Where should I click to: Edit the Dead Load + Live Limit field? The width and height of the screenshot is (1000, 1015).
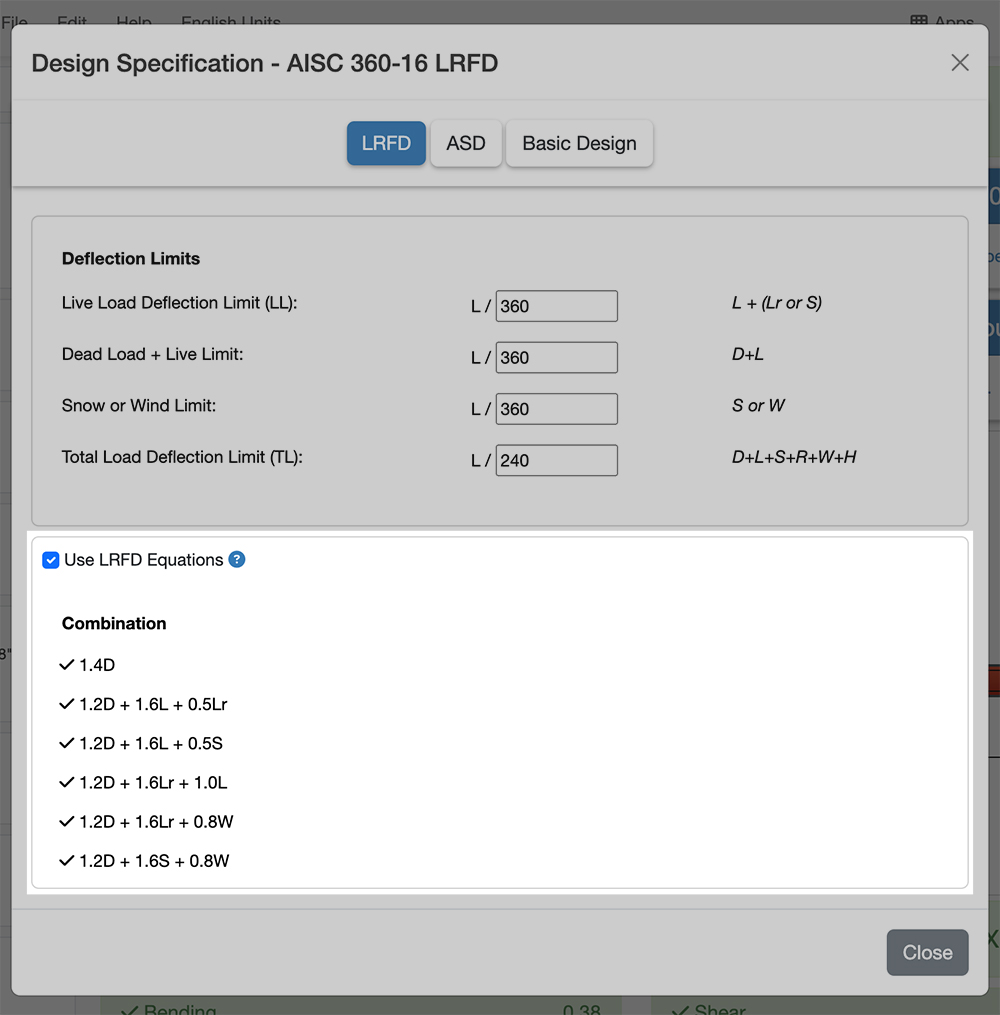click(x=557, y=357)
